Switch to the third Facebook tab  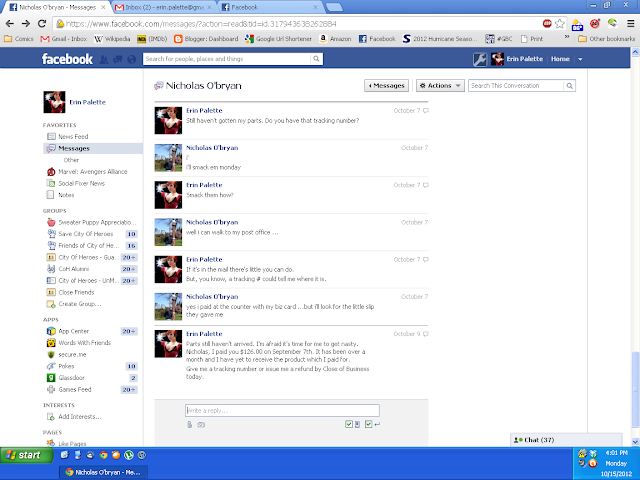[x=270, y=7]
